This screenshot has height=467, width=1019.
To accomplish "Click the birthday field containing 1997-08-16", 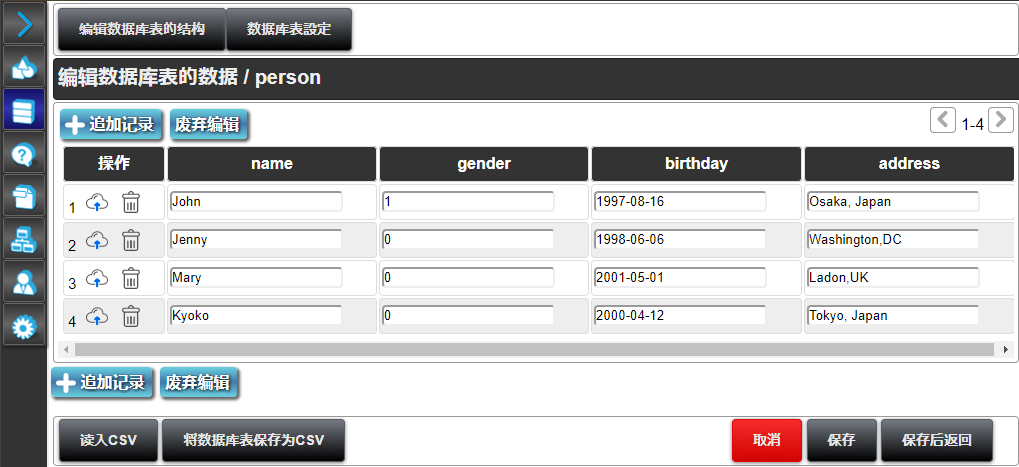I will [x=680, y=202].
